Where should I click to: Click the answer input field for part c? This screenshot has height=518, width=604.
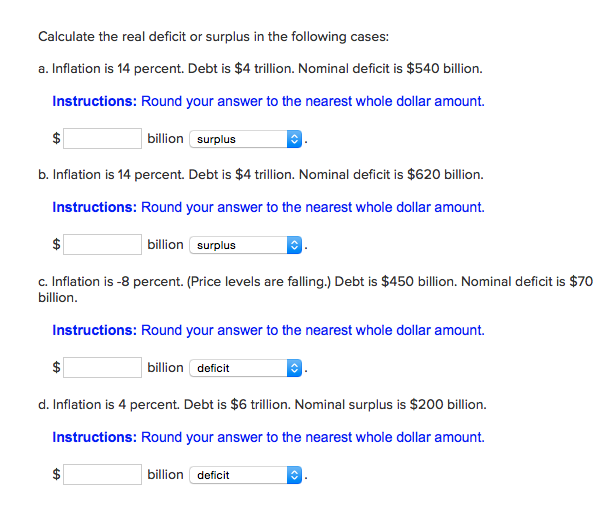(103, 367)
